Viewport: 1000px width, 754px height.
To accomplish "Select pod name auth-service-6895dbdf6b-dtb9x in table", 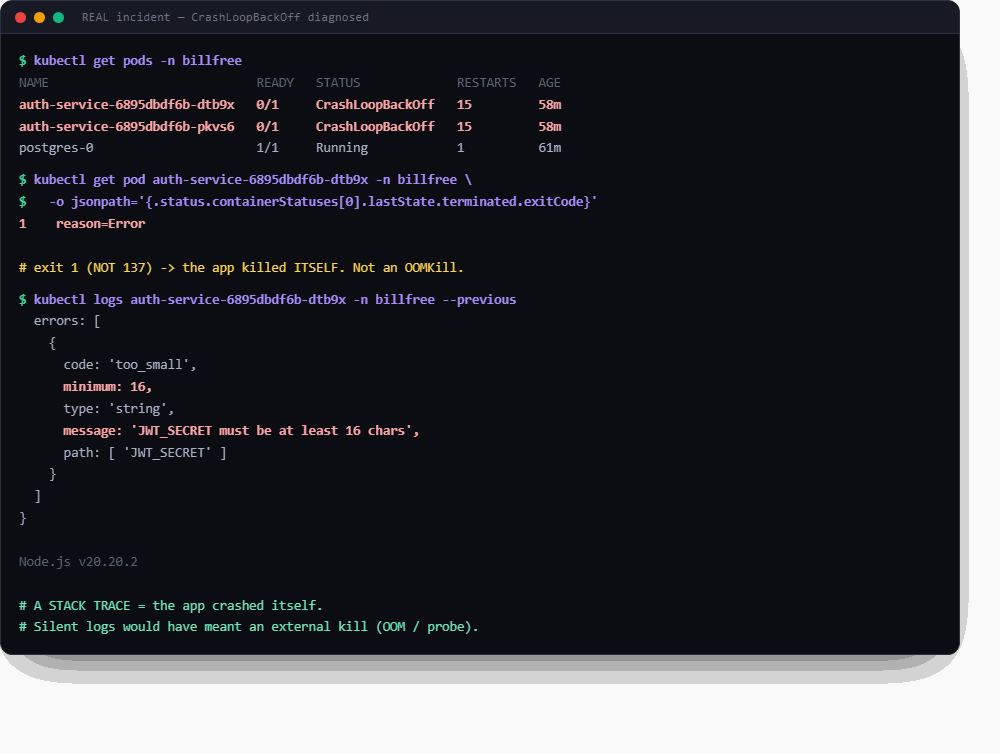I will 127,105.
